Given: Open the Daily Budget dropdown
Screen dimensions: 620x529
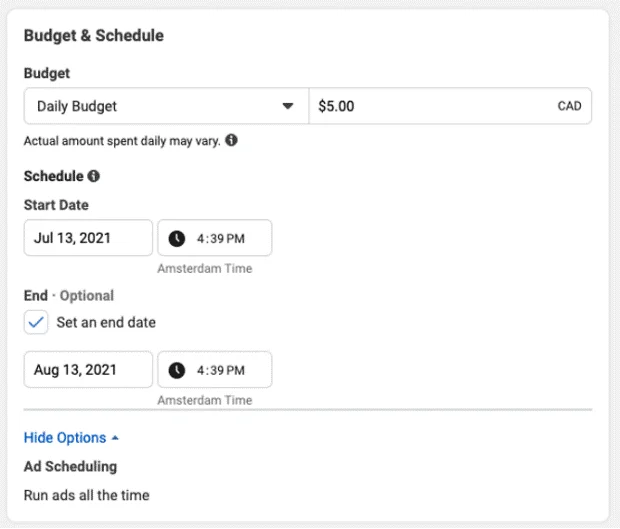Looking at the screenshot, I should point(166,106).
